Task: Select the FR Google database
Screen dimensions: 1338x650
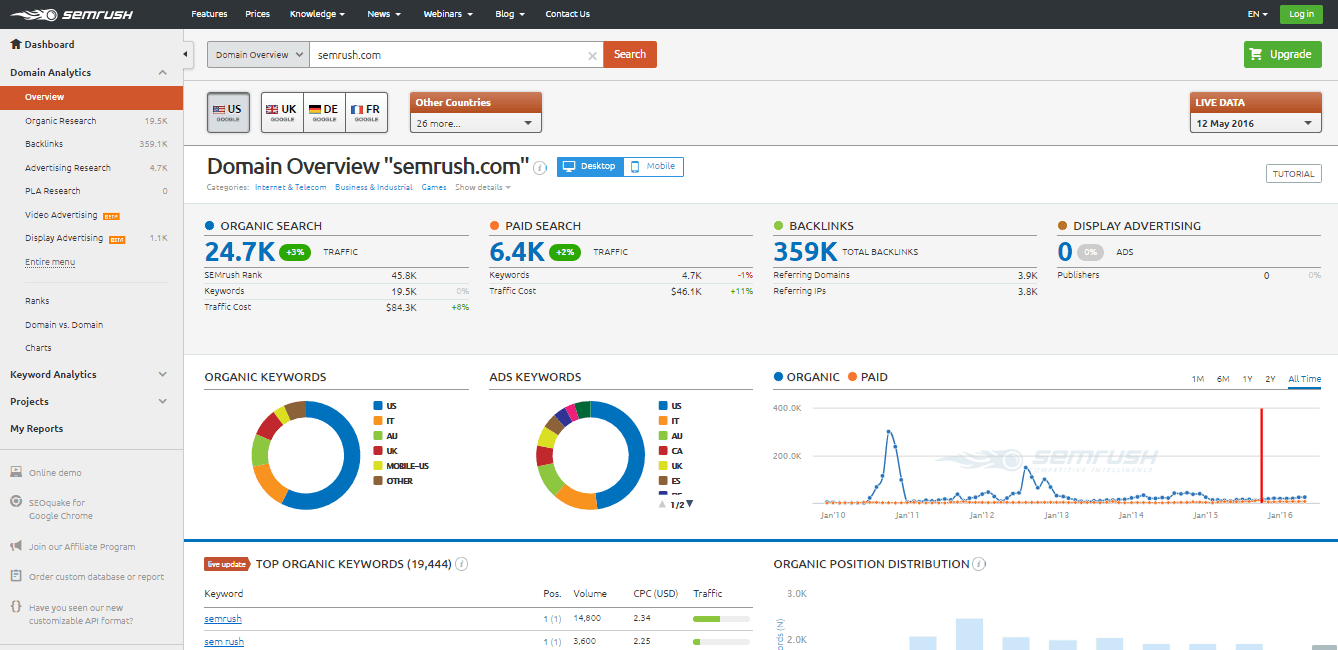Action: pos(366,113)
